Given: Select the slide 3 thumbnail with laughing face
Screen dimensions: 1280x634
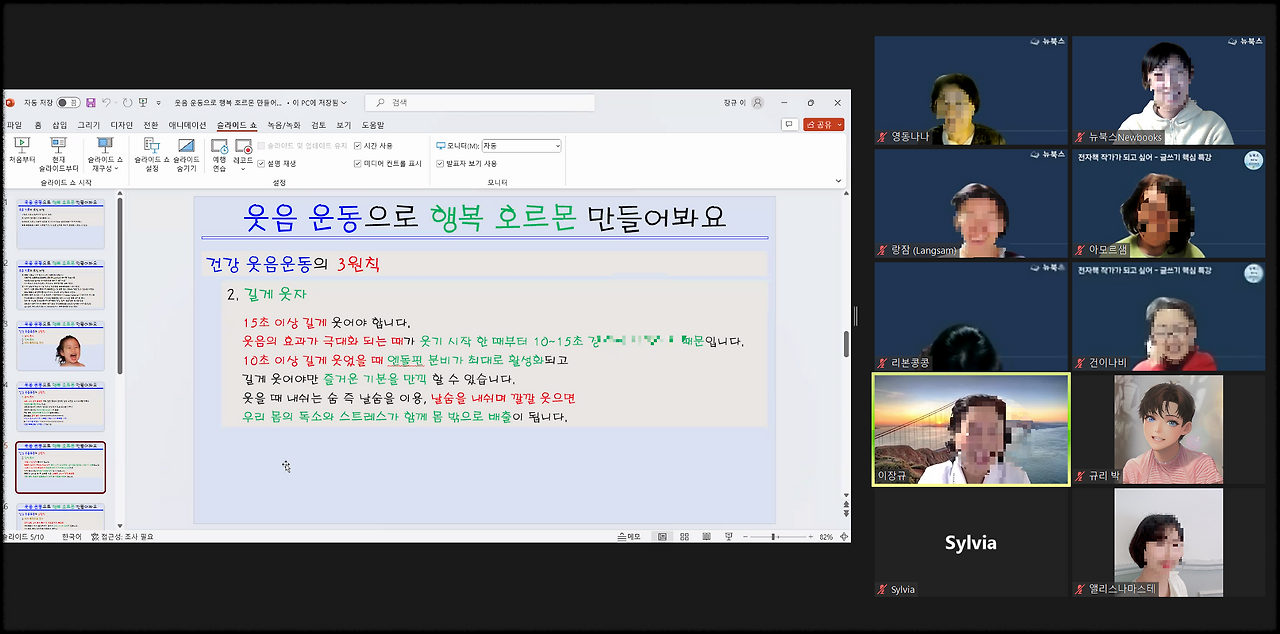Looking at the screenshot, I should [x=60, y=345].
